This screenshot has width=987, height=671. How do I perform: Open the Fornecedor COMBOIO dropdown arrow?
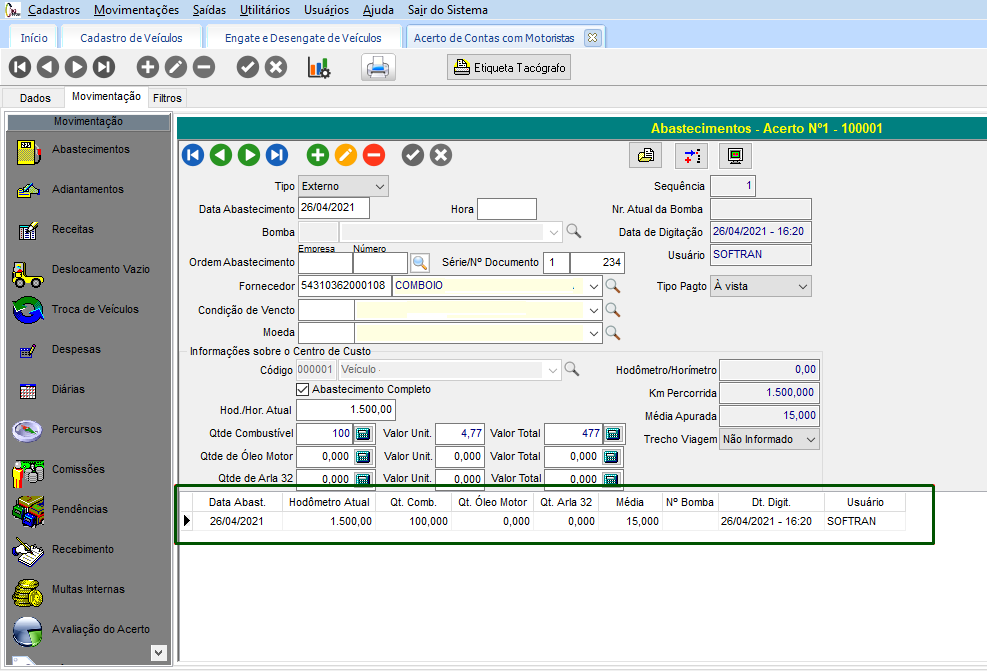pyautogui.click(x=594, y=286)
